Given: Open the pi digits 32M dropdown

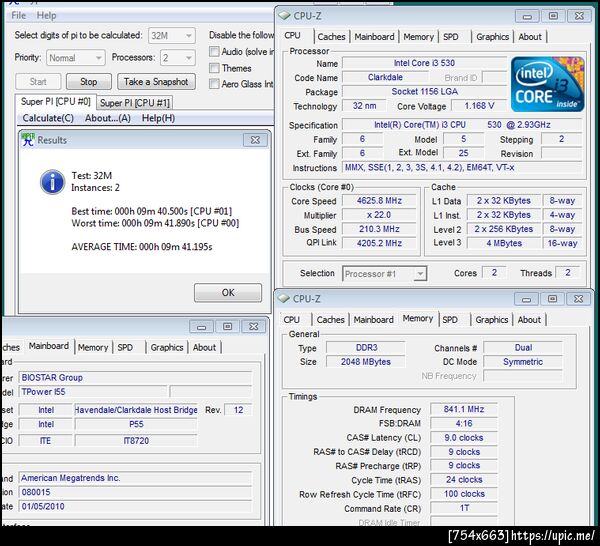Looking at the screenshot, I should (172, 36).
